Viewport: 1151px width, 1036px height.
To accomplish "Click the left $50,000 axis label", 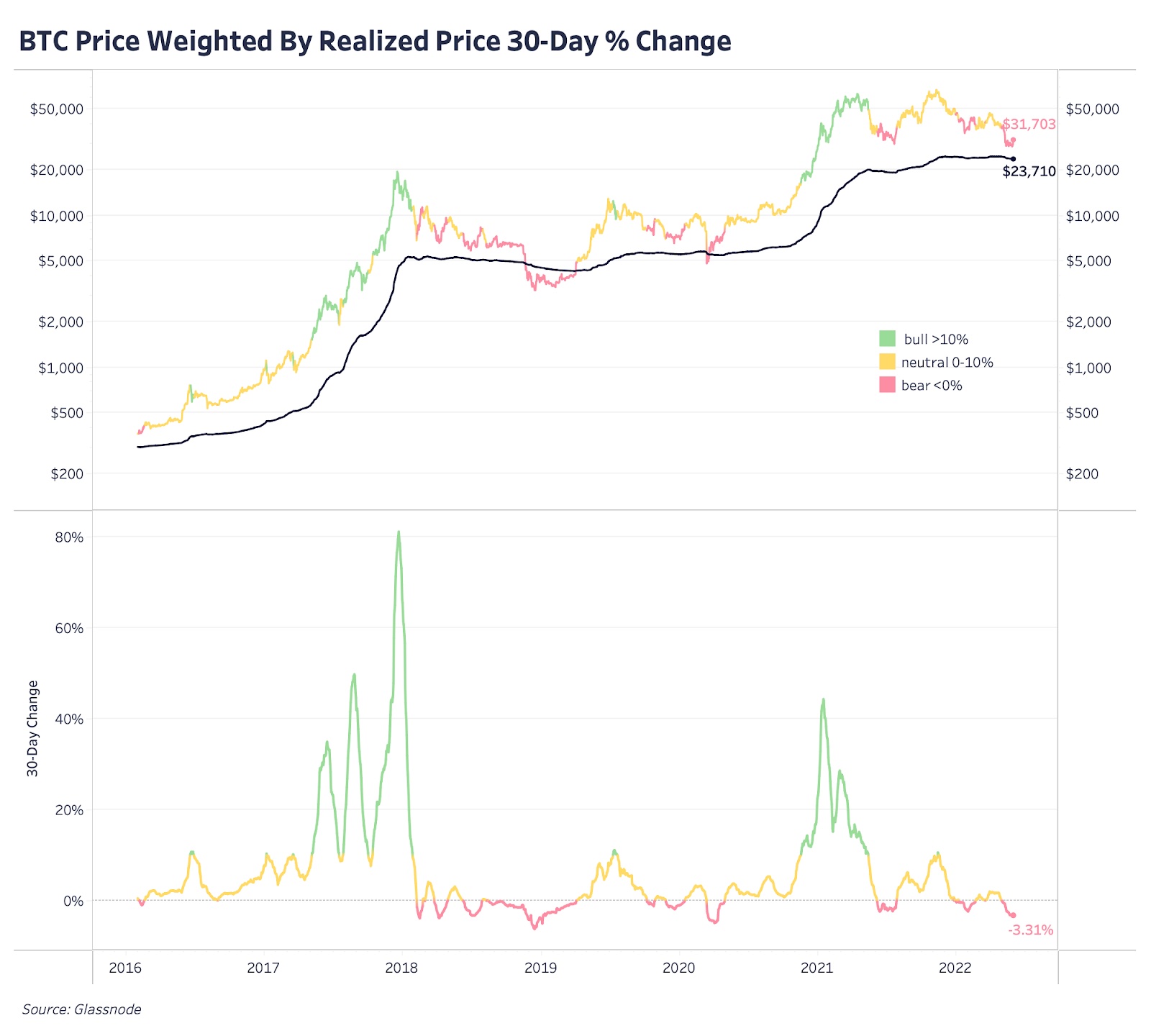I will click(x=56, y=109).
